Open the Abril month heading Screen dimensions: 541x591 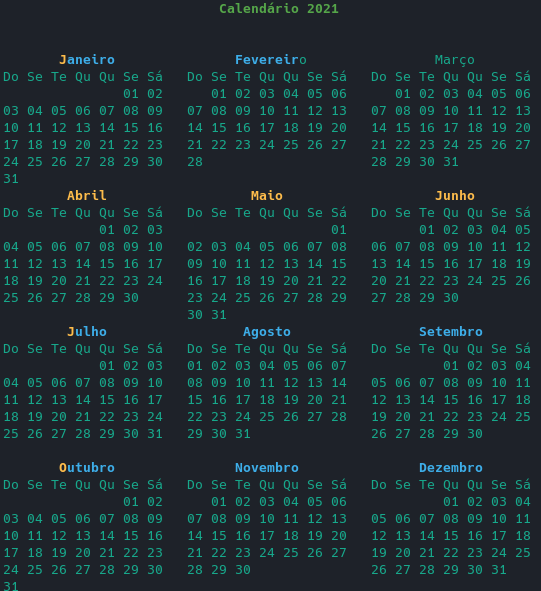click(x=87, y=196)
